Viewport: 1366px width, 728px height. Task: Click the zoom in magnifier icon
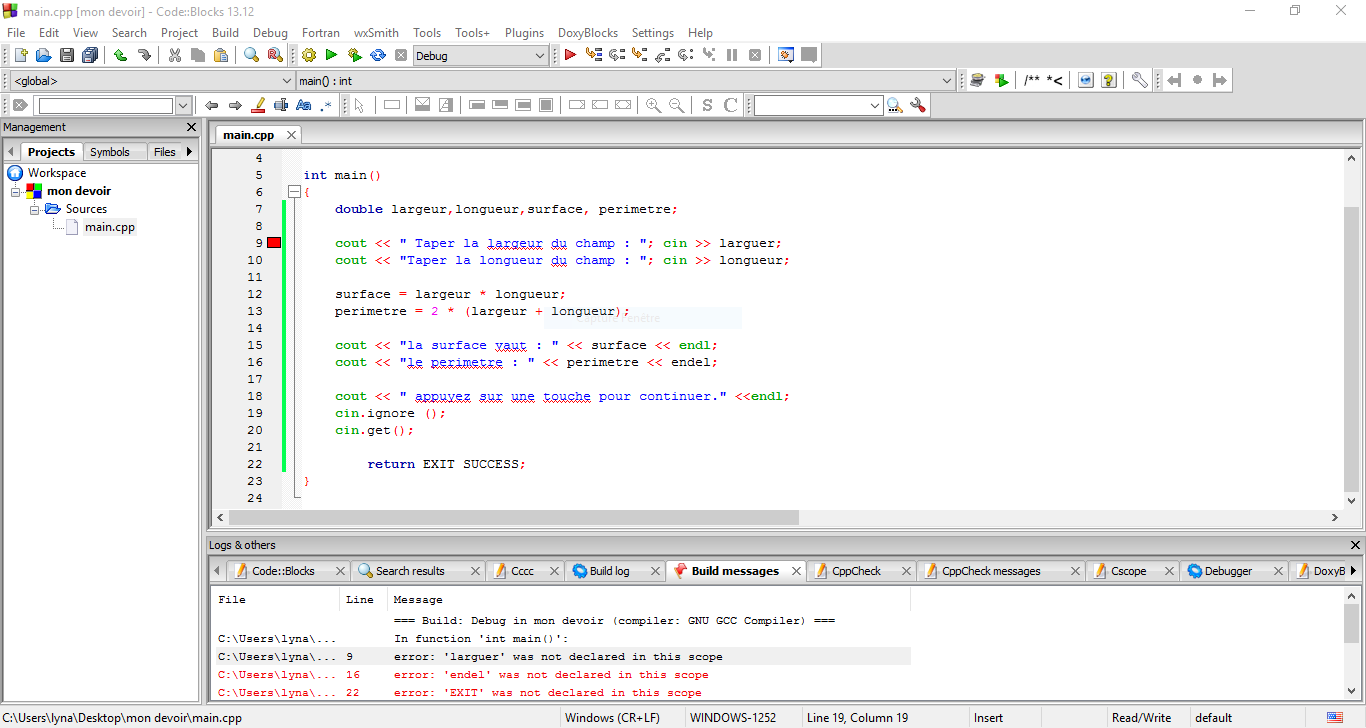(654, 105)
